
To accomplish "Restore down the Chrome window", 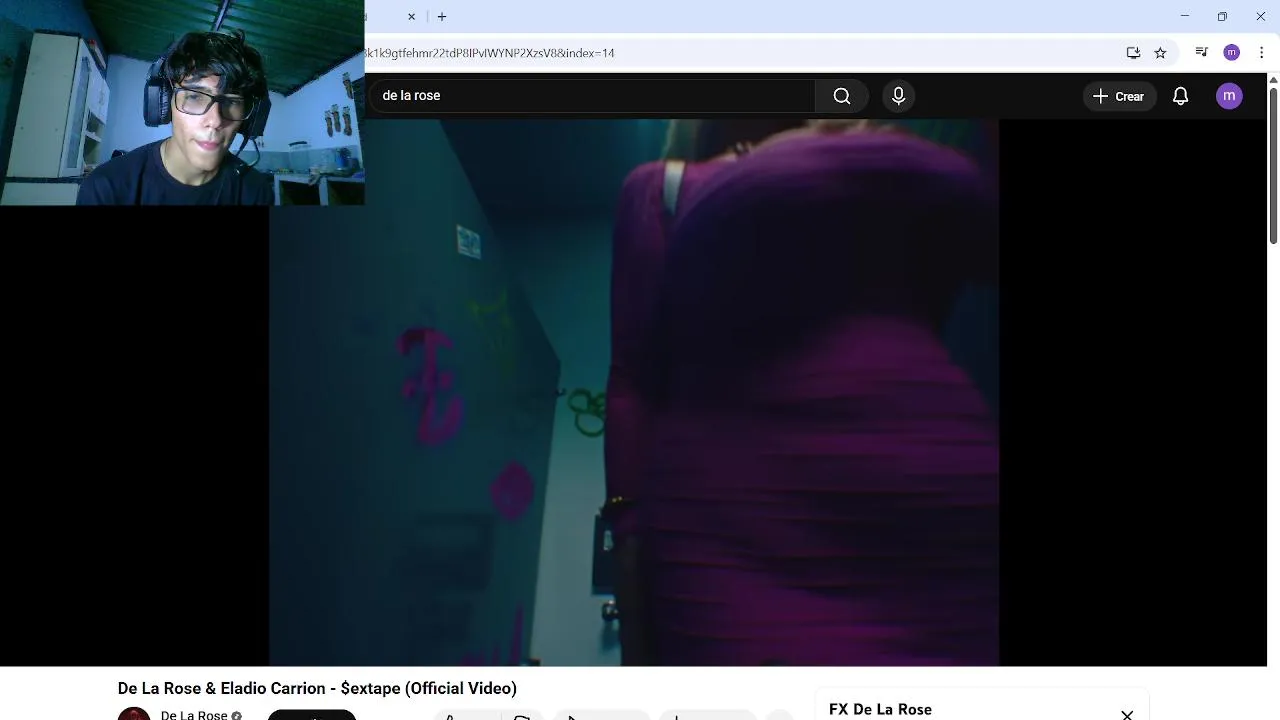I will [x=1222, y=16].
